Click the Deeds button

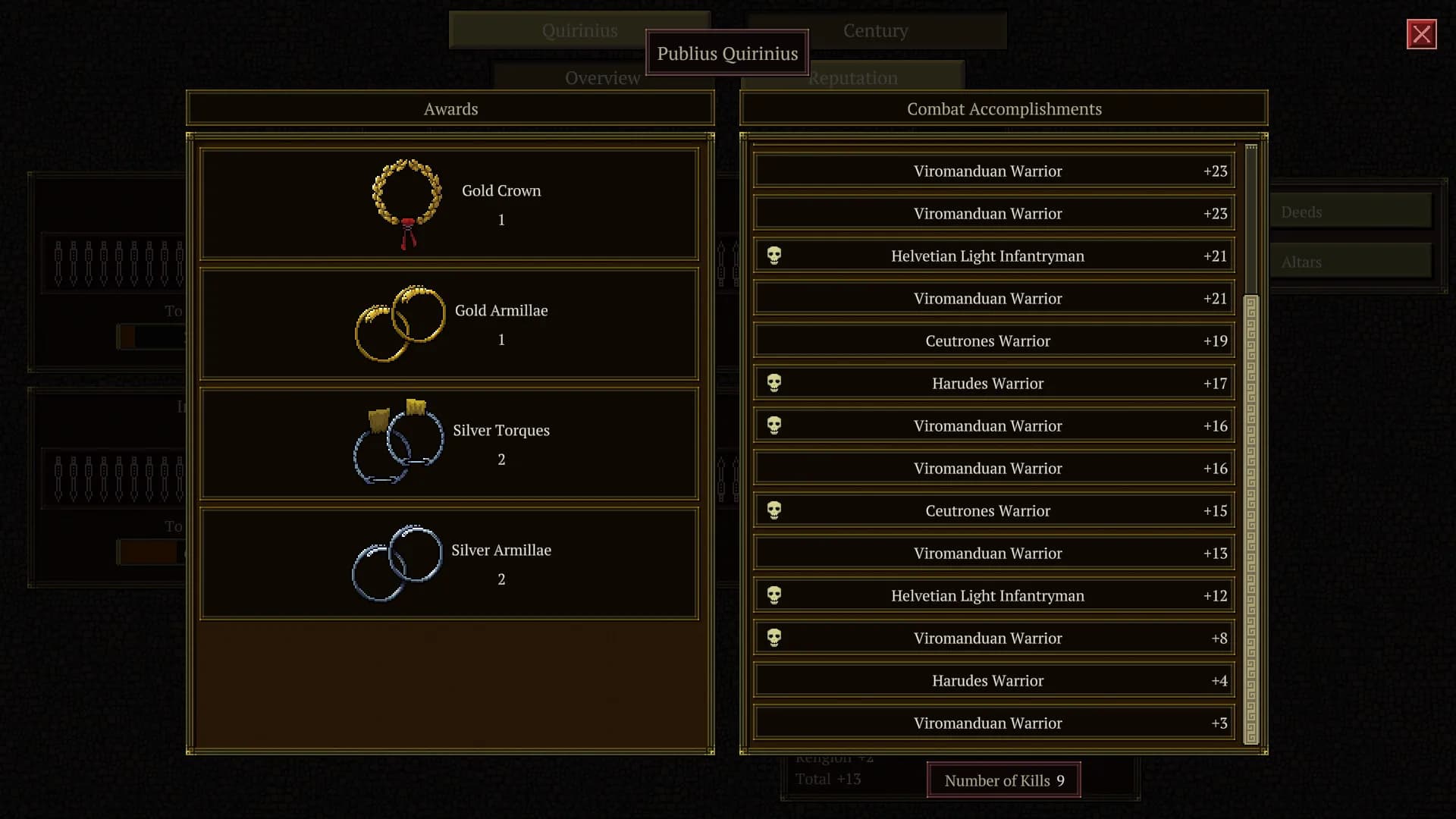(x=1351, y=212)
